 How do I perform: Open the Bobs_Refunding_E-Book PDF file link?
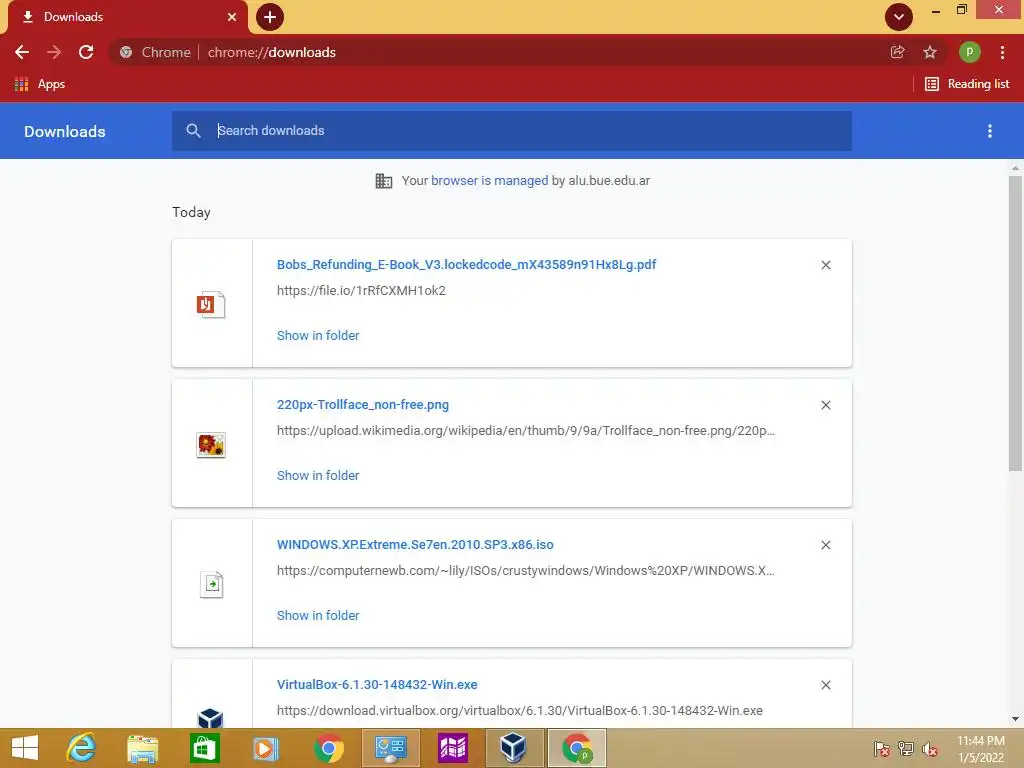(466, 264)
